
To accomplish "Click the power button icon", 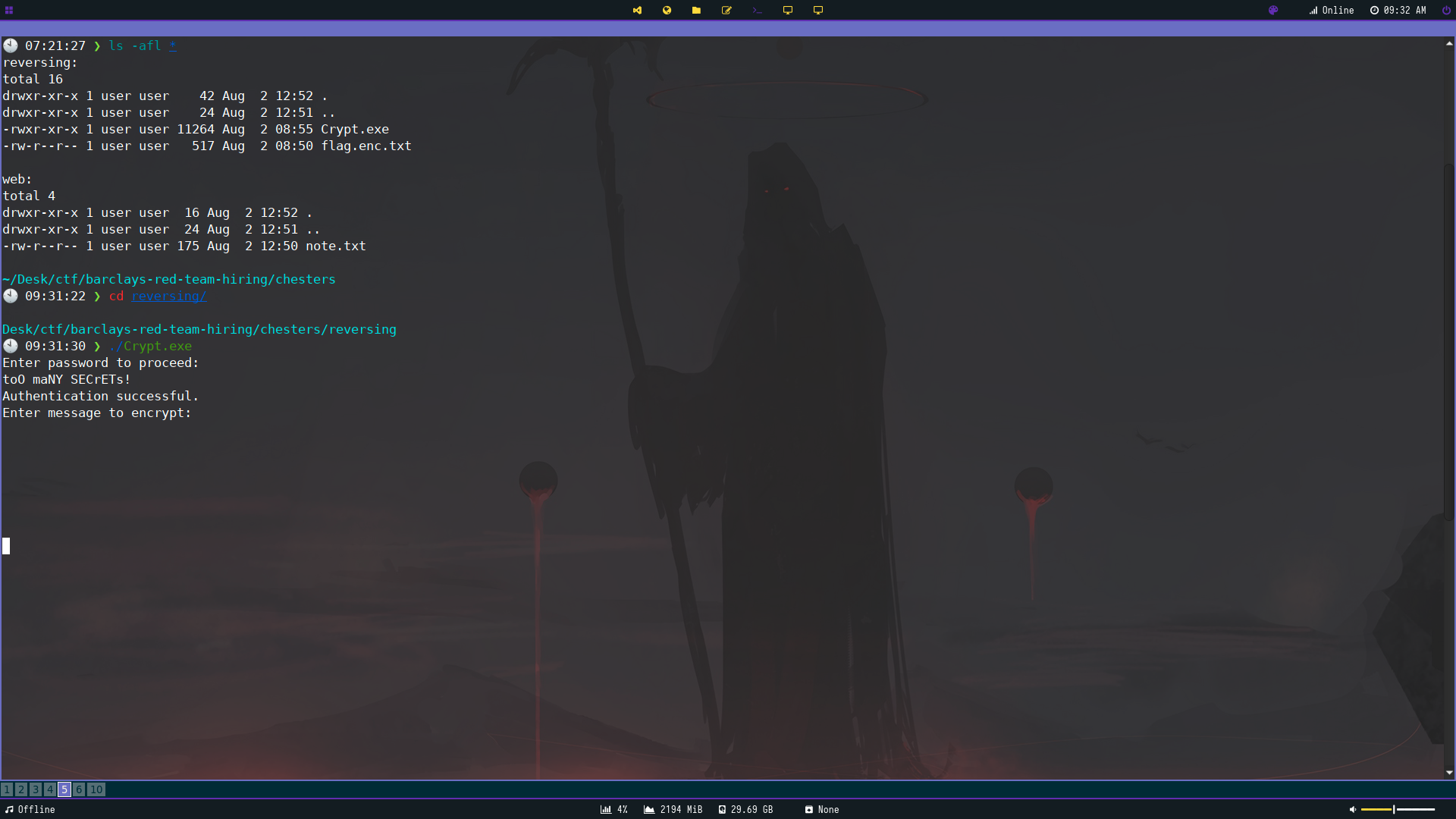I will (x=1445, y=11).
